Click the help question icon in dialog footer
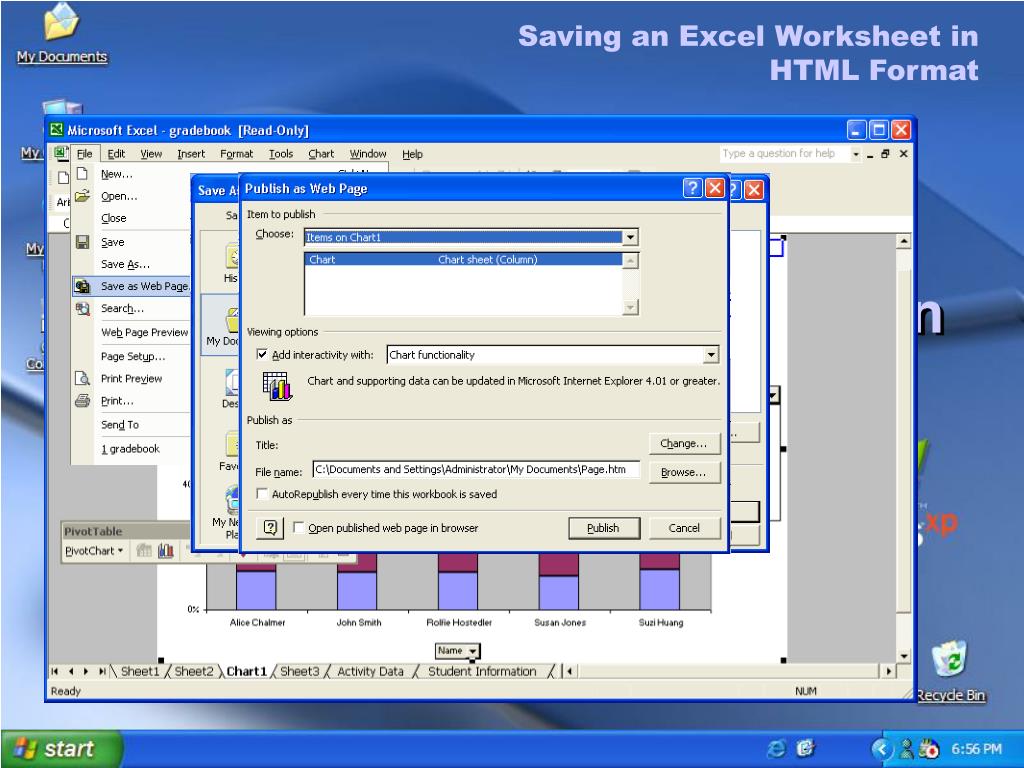Image resolution: width=1024 pixels, height=768 pixels. coord(270,528)
